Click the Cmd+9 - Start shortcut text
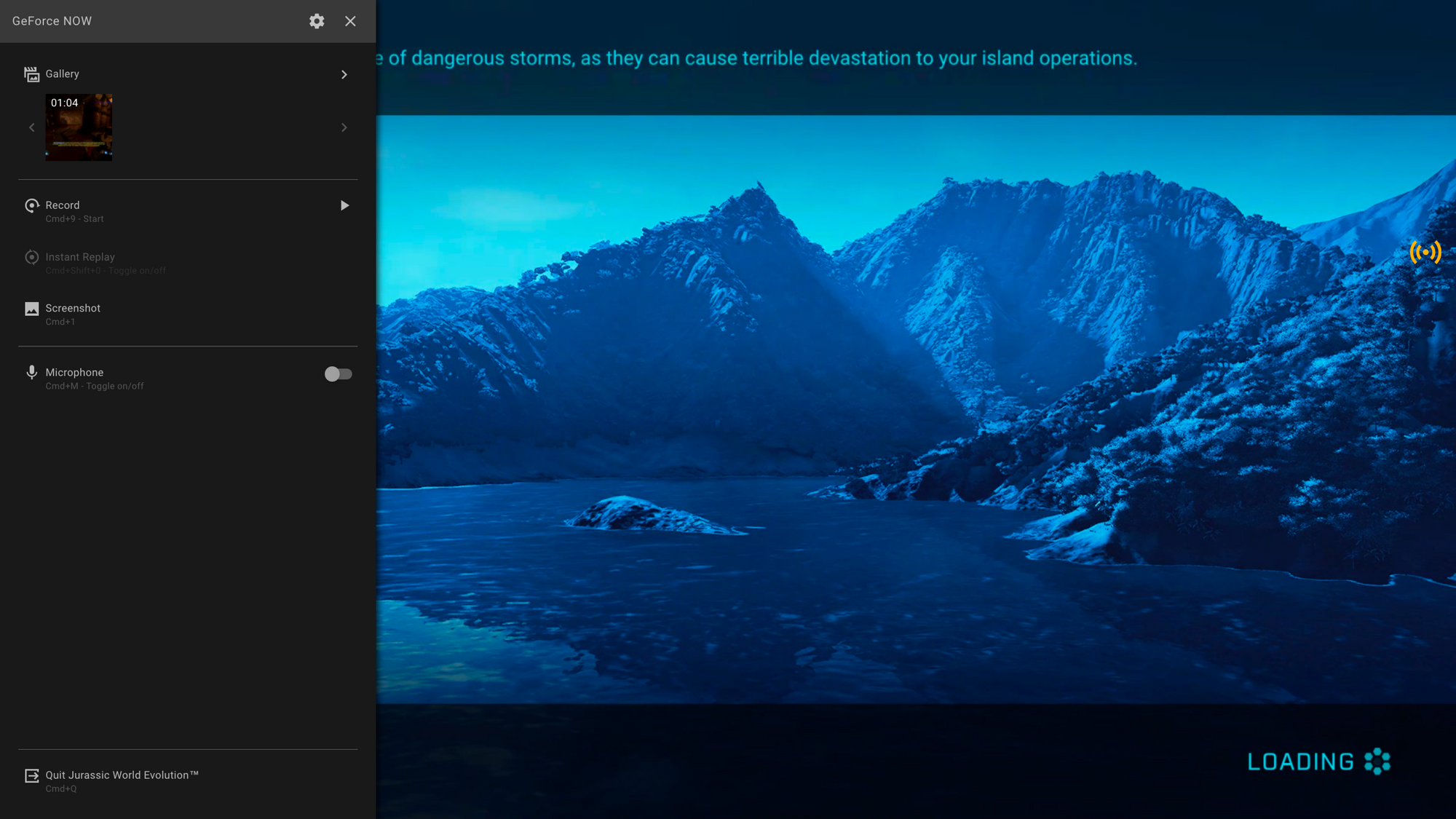The height and width of the screenshot is (819, 1456). 74,219
